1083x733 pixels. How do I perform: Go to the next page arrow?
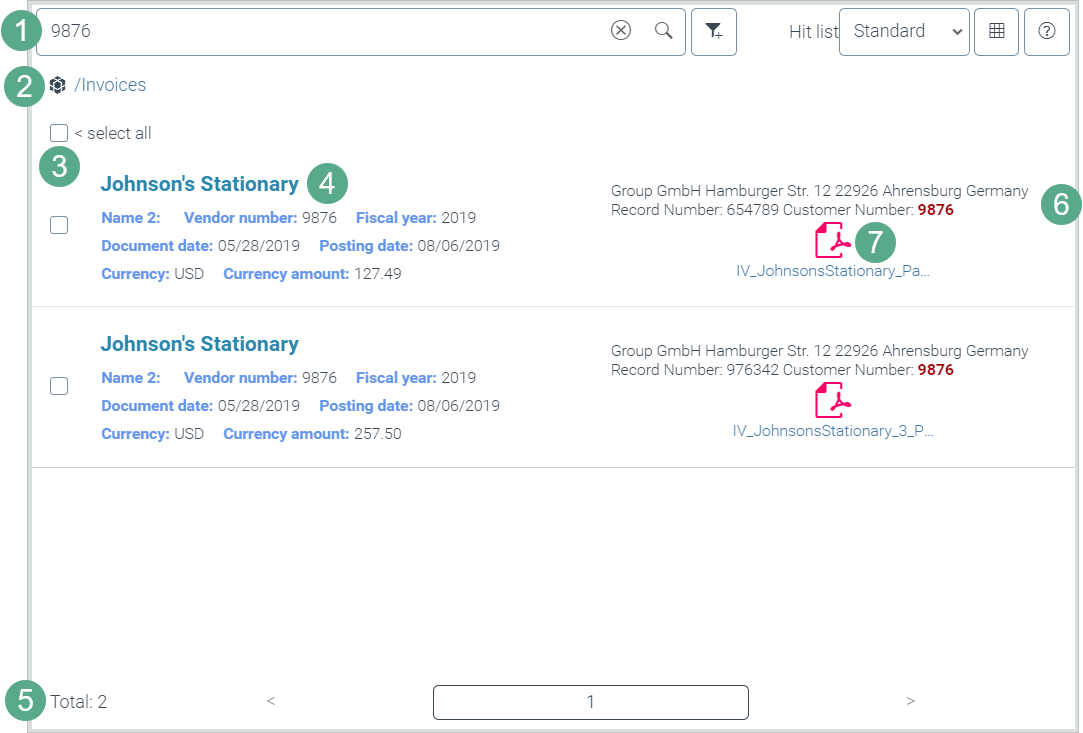click(x=910, y=701)
